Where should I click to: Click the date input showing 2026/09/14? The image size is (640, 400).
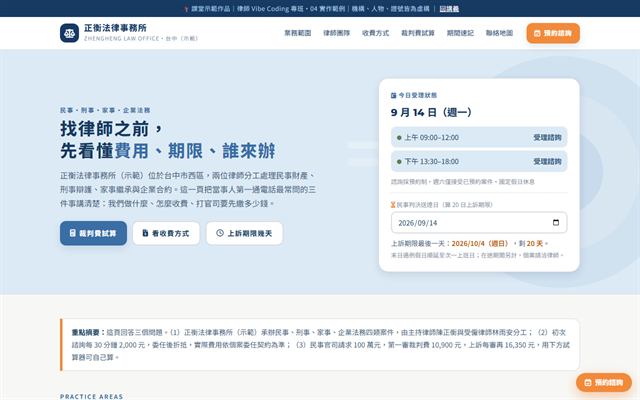pyautogui.click(x=479, y=222)
